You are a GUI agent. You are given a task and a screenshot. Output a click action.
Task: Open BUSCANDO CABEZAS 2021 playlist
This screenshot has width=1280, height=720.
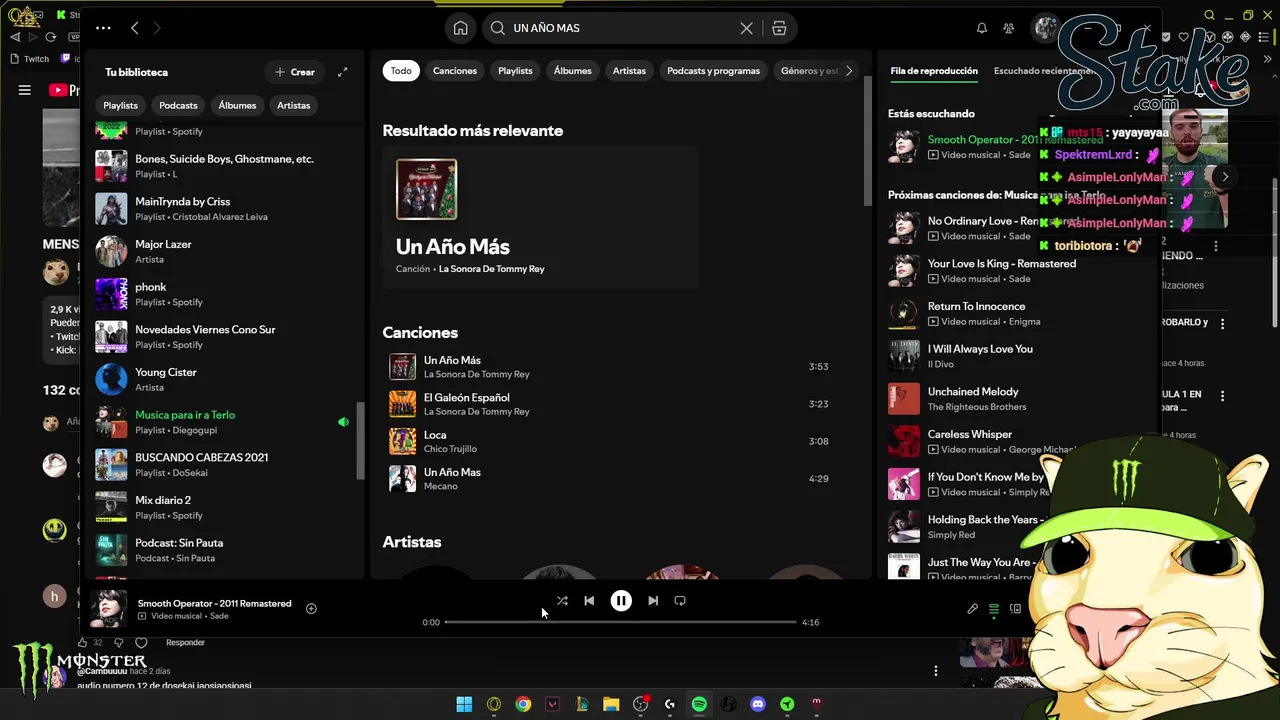click(226, 464)
